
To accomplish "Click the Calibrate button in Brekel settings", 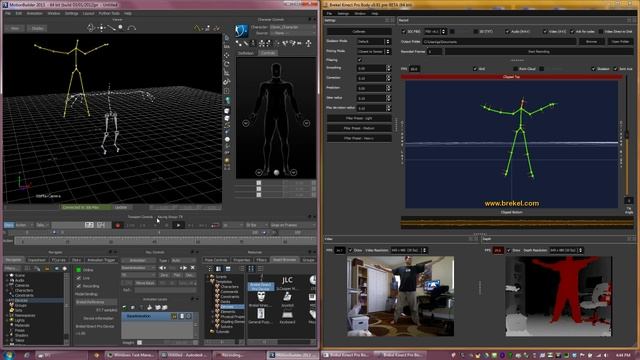I will tap(359, 31).
